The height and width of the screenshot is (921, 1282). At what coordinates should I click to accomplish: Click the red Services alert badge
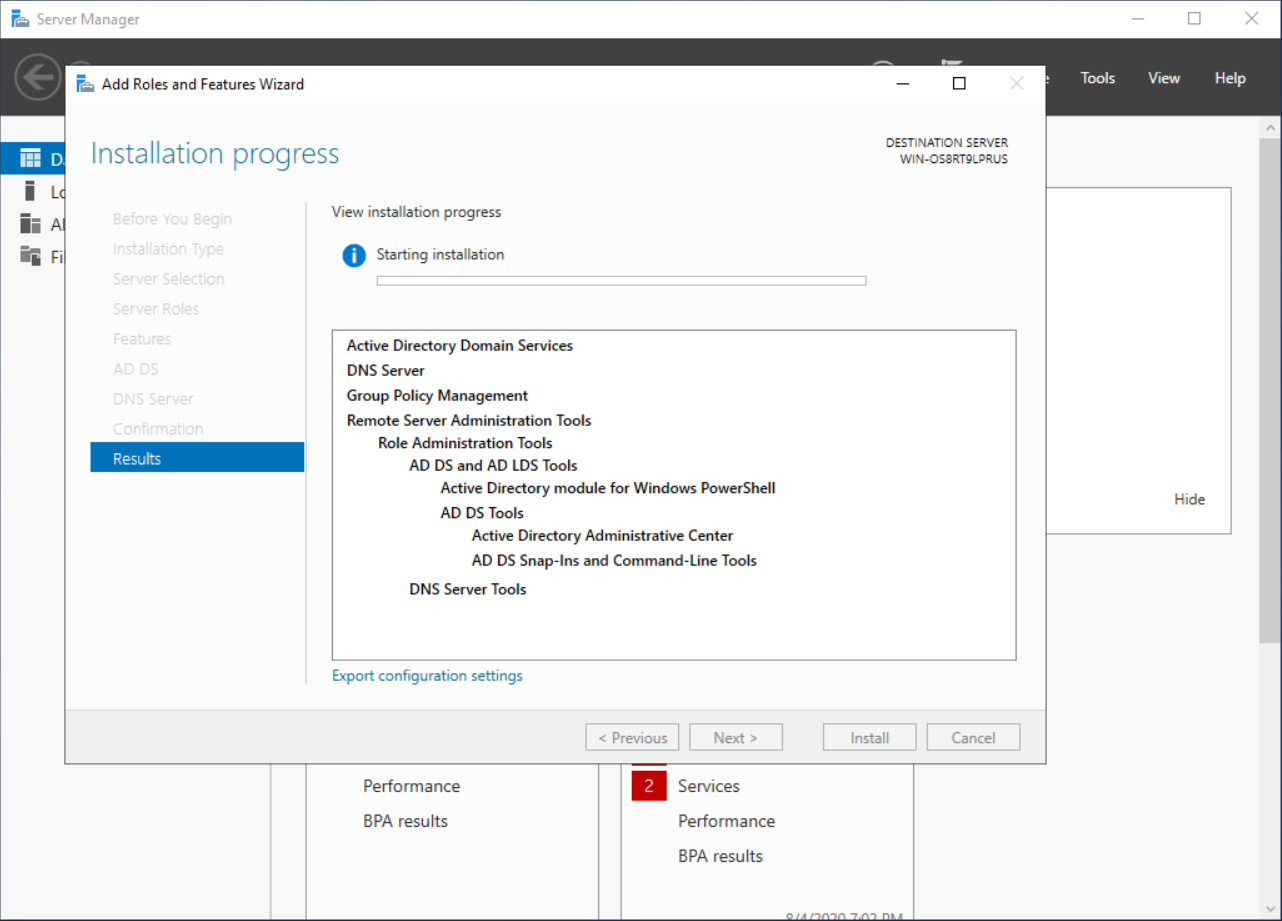648,786
